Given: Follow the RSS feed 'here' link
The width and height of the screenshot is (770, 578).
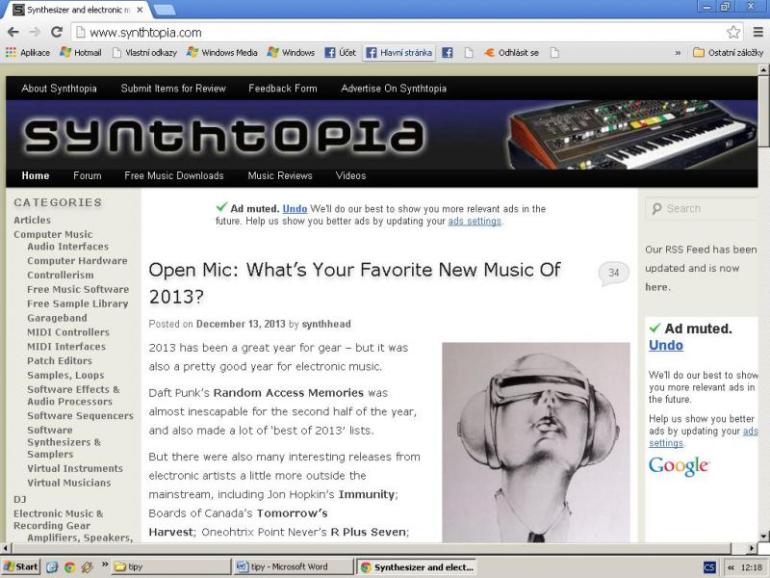Looking at the screenshot, I should 657,287.
